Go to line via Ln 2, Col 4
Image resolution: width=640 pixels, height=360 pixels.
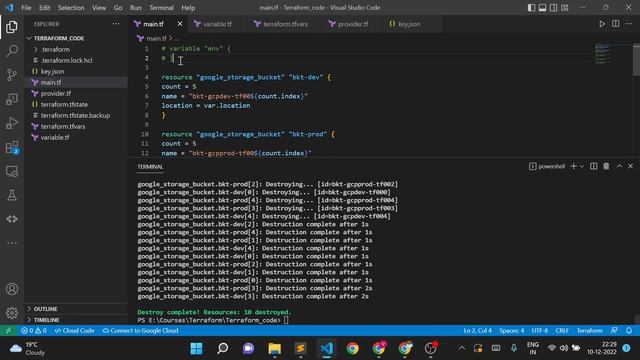tap(477, 330)
